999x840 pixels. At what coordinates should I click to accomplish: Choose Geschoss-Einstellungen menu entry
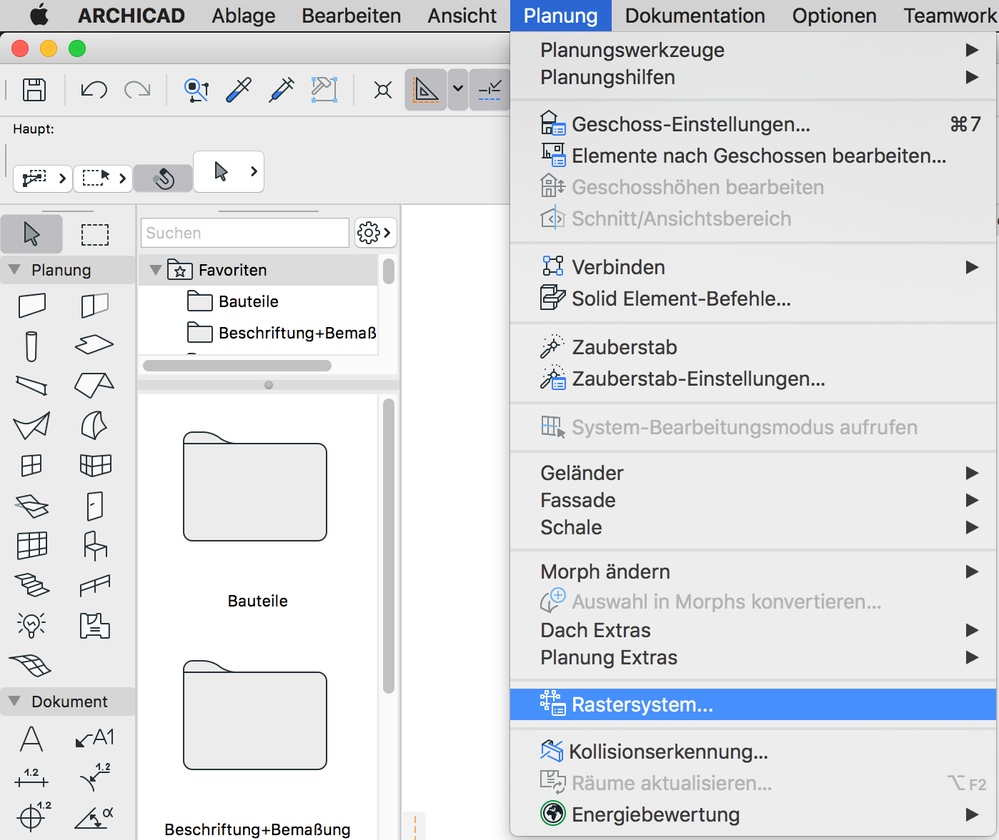tap(752, 124)
